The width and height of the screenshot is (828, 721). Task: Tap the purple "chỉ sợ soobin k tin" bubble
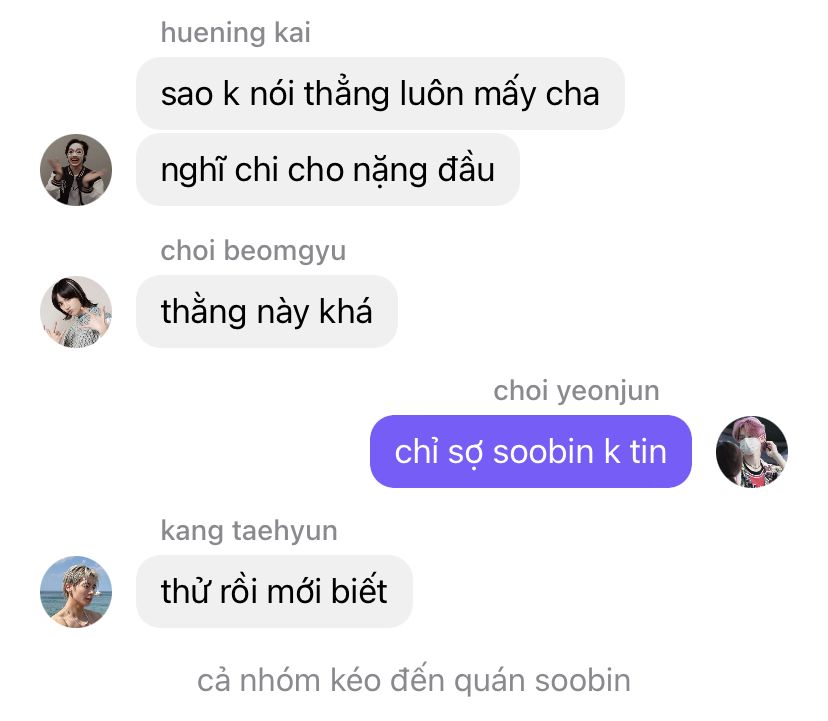(531, 452)
